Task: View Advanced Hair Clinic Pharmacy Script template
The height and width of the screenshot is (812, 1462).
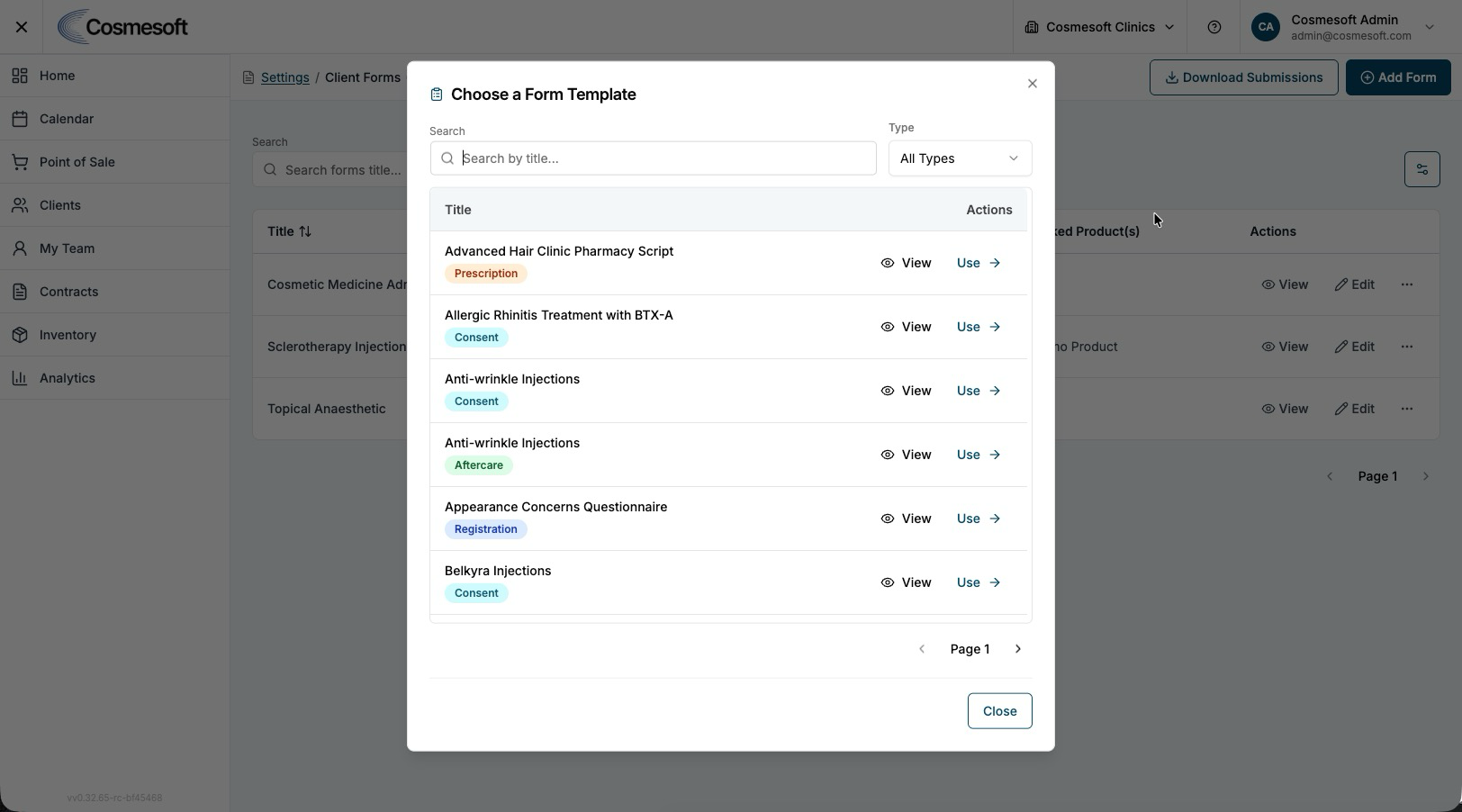Action: tap(906, 263)
